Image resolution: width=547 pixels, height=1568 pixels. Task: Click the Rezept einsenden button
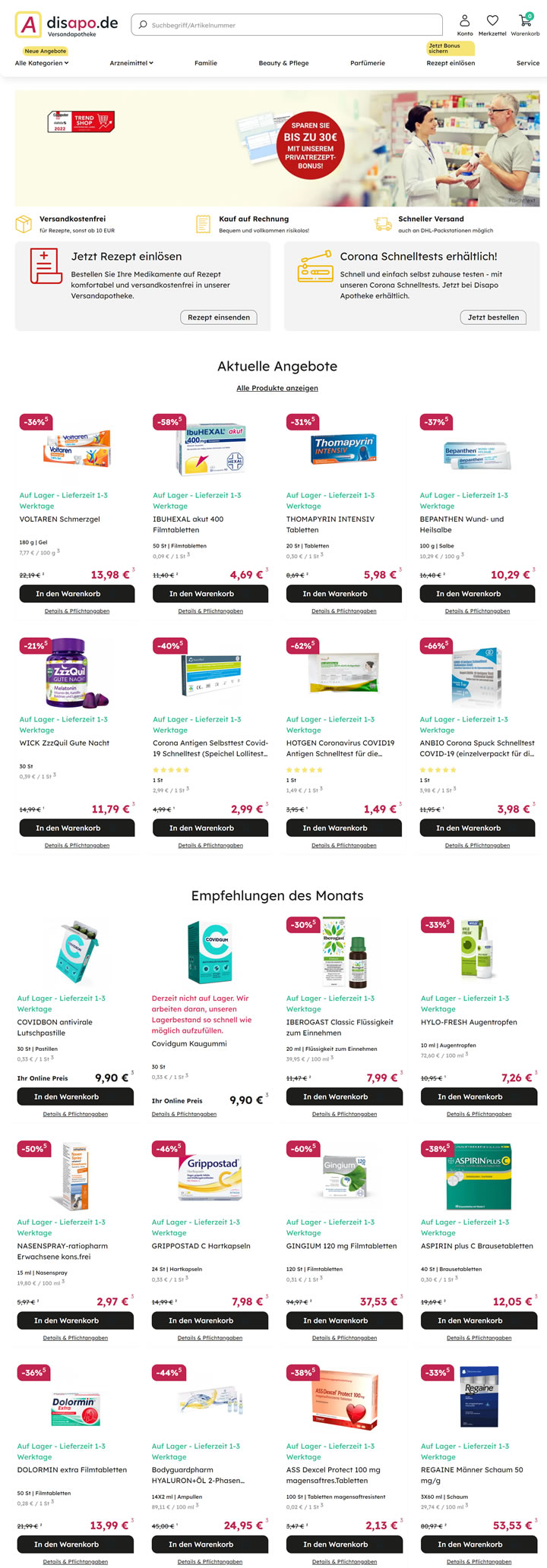[219, 317]
